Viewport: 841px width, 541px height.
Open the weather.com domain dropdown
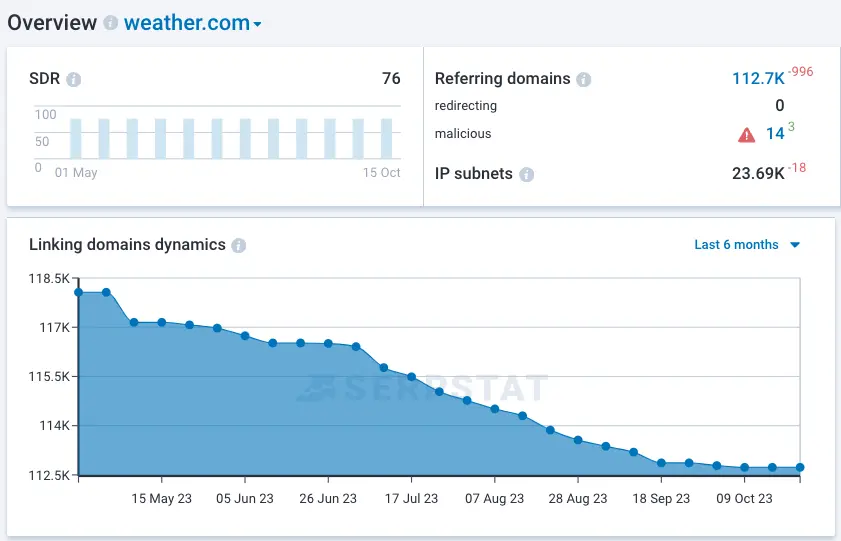[x=192, y=23]
